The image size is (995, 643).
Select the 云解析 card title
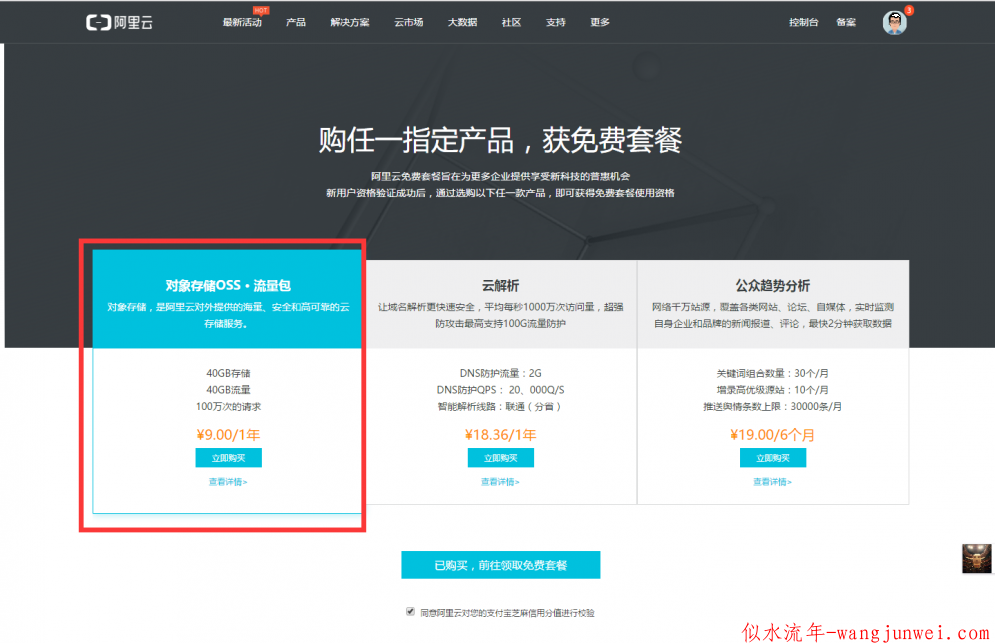click(500, 286)
